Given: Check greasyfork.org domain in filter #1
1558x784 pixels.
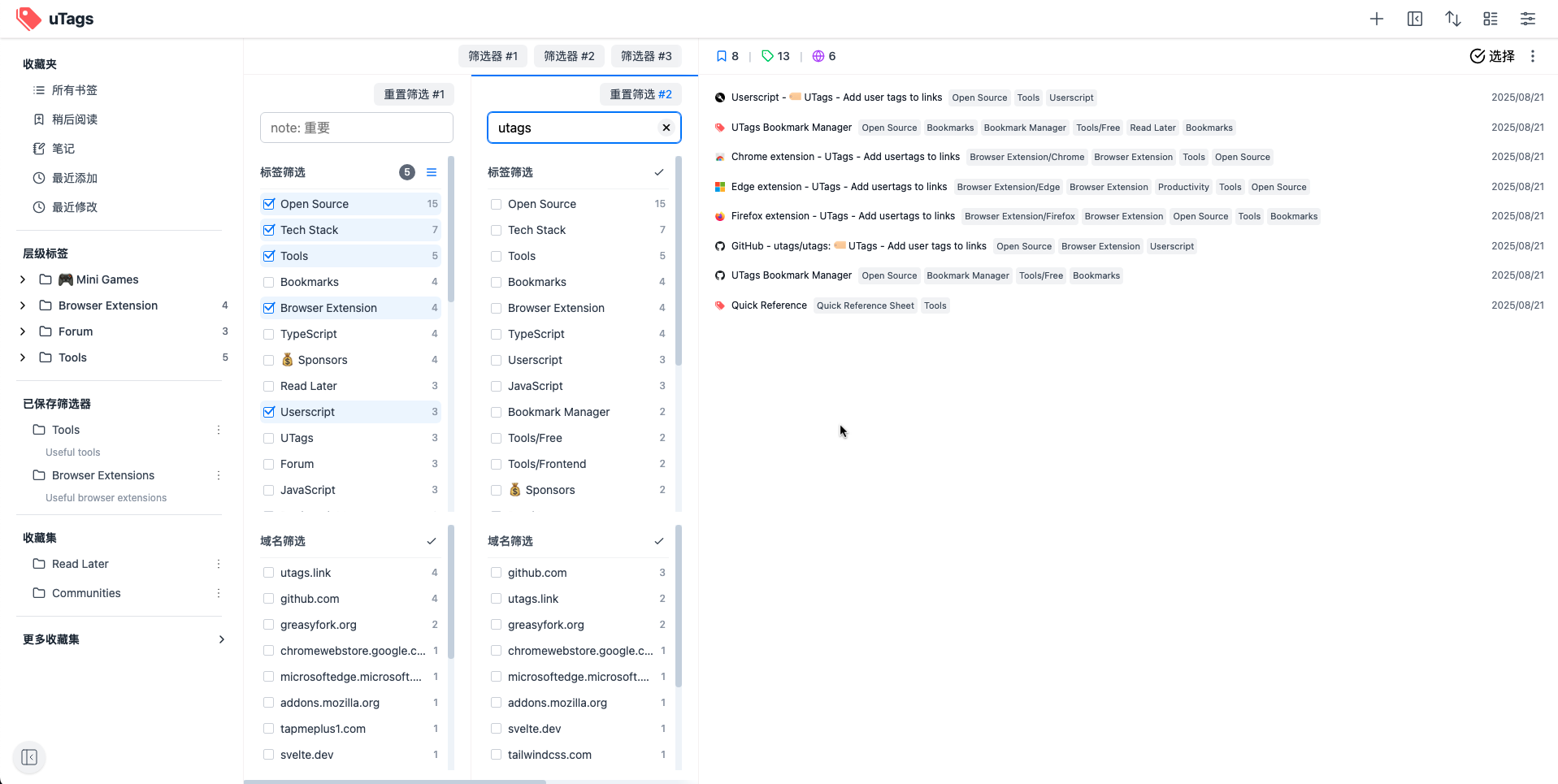Looking at the screenshot, I should pos(269,625).
